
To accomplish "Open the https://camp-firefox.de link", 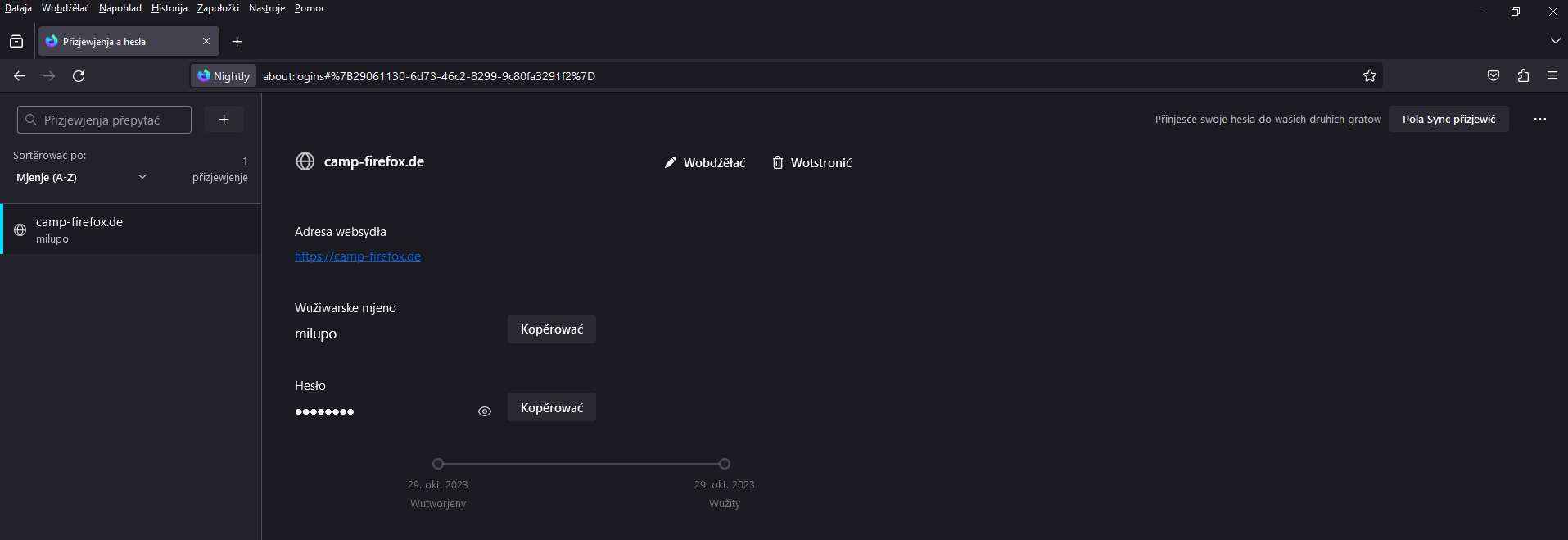I will [x=358, y=256].
